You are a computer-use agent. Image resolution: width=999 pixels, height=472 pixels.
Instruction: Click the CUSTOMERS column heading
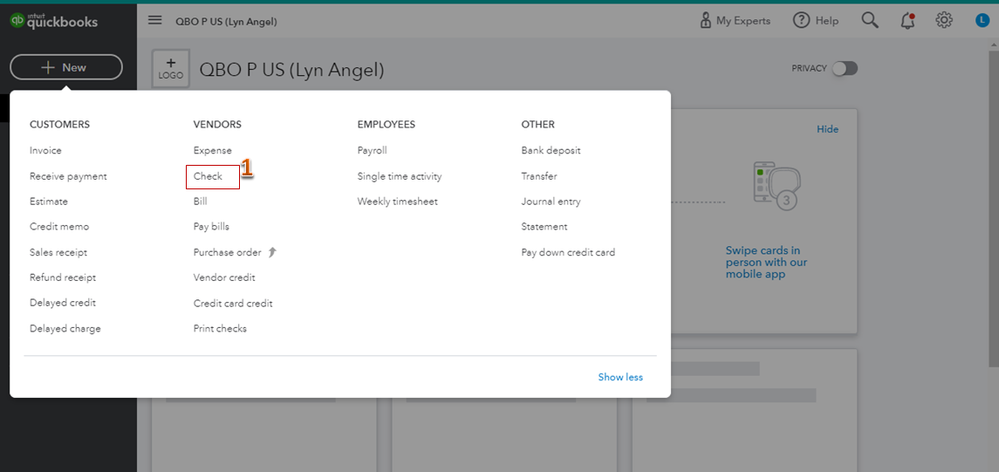click(60, 124)
